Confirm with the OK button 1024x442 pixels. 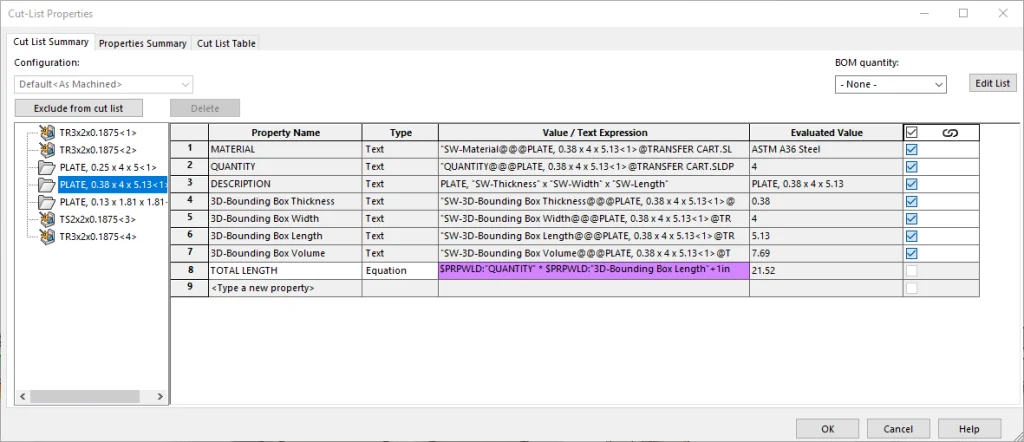(x=827, y=429)
